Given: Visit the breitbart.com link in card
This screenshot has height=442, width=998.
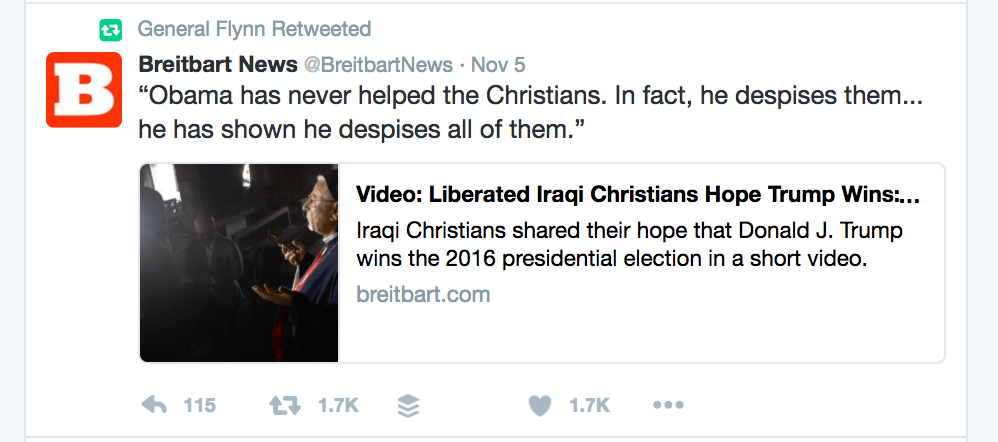Looking at the screenshot, I should [x=423, y=294].
